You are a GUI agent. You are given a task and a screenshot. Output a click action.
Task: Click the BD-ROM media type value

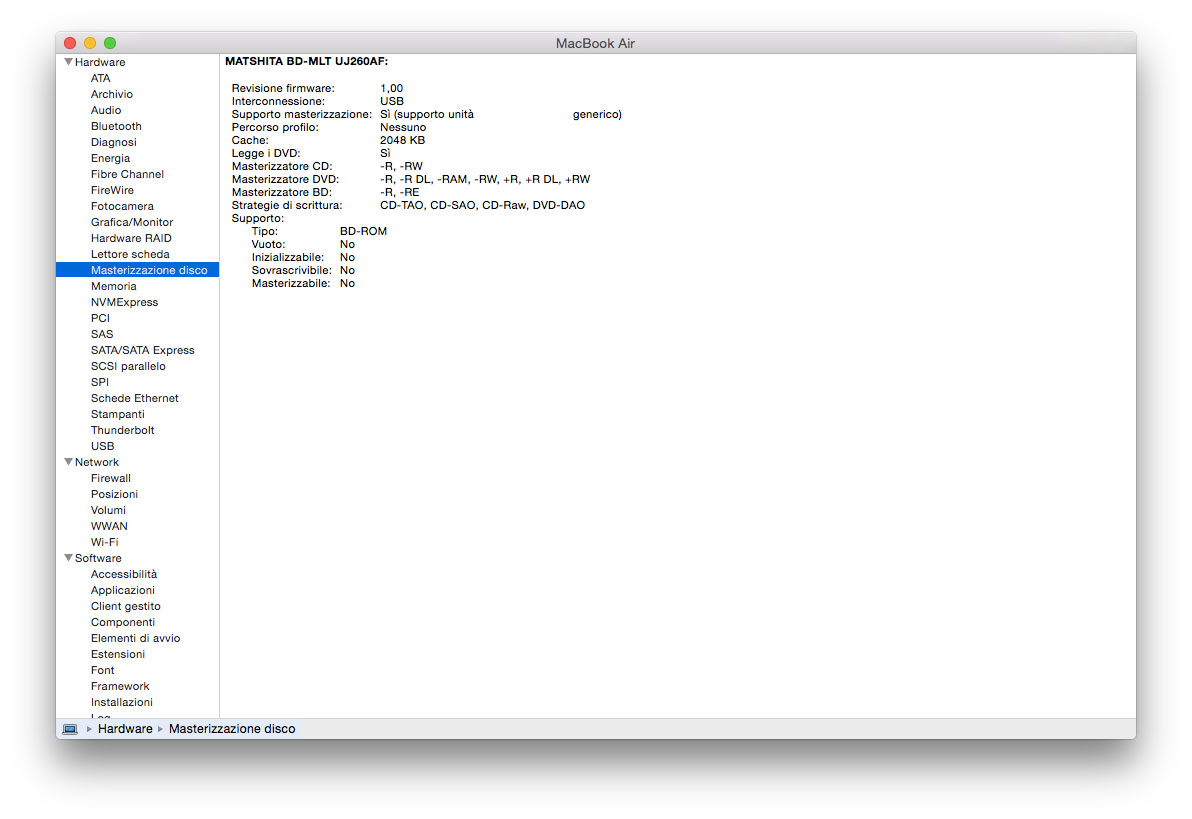pos(363,230)
